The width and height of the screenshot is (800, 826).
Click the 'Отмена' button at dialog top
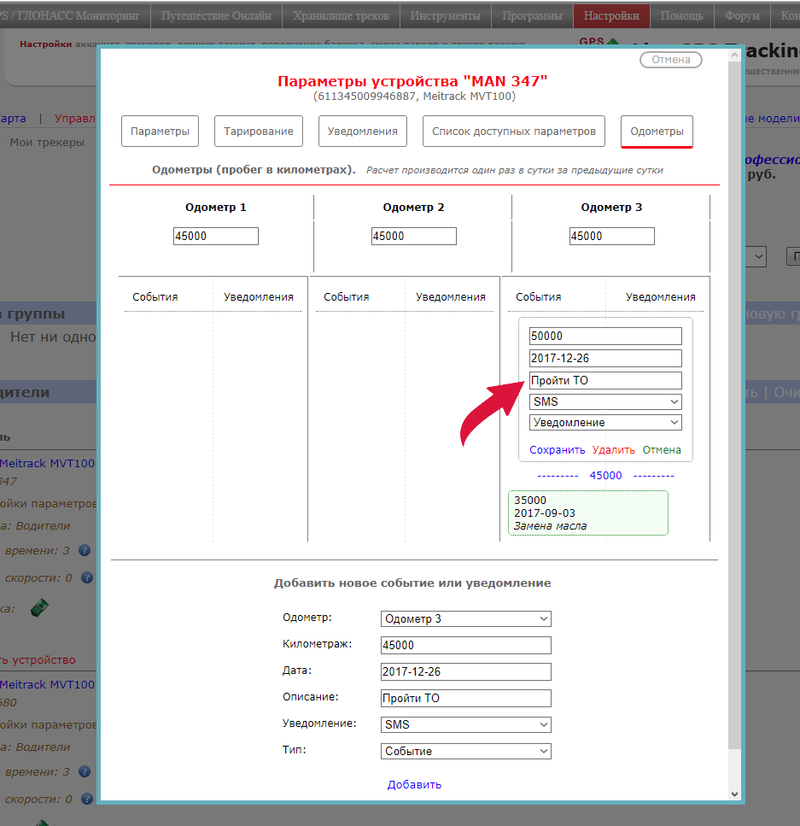(x=670, y=60)
